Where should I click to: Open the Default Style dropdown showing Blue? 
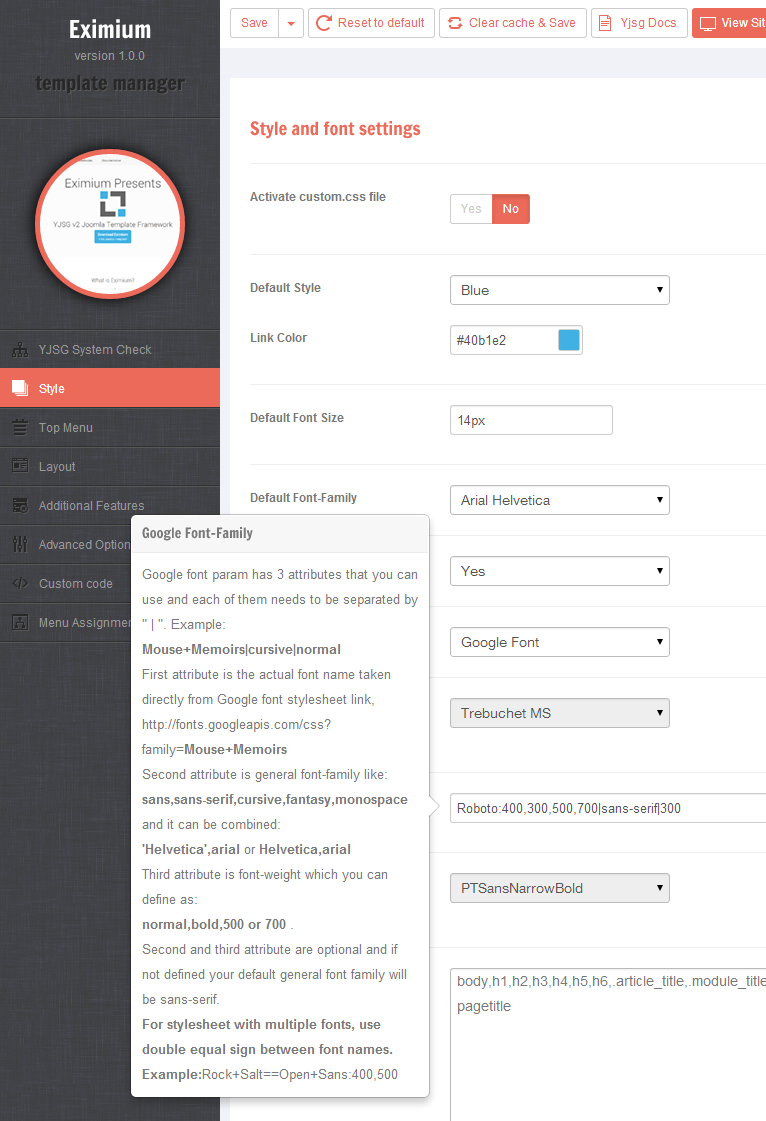tap(560, 290)
